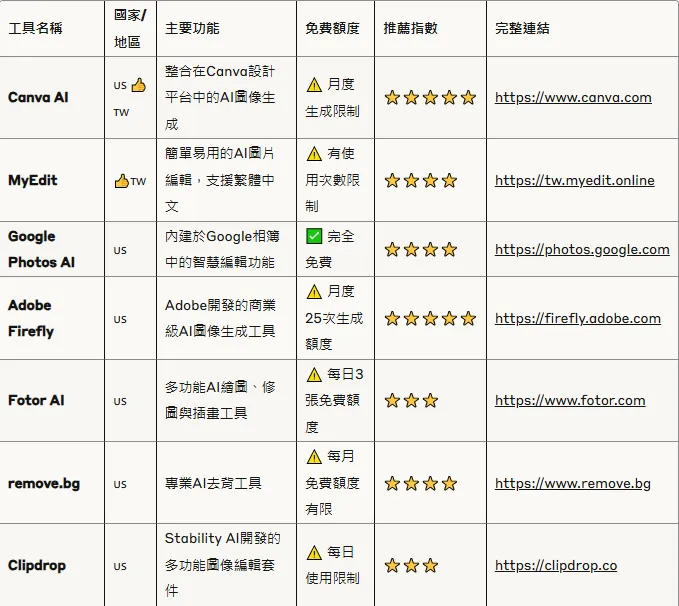Click the warning icon in Adobe Firefly row

pyautogui.click(x=314, y=292)
